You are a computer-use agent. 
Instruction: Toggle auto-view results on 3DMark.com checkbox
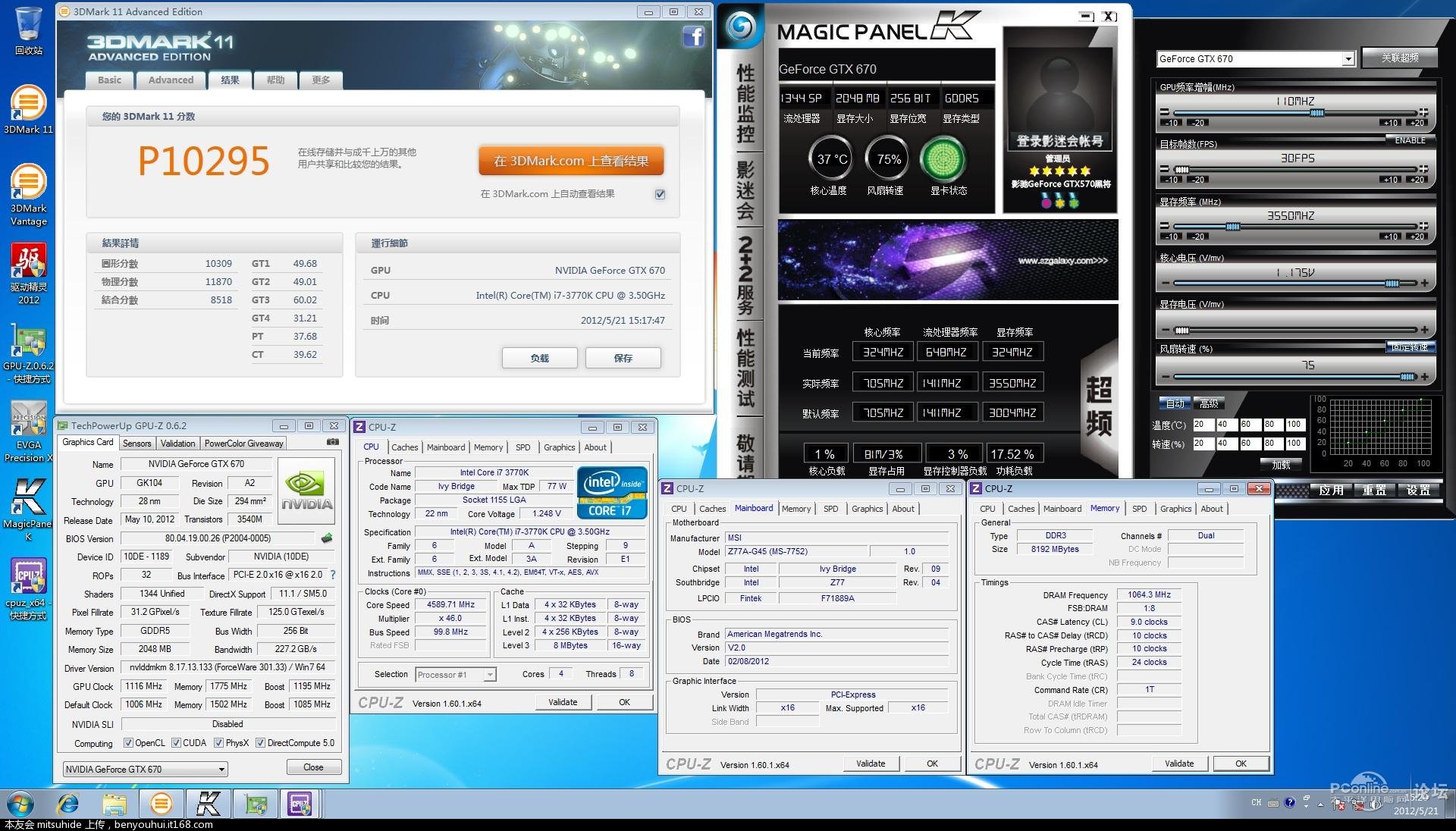[660, 194]
